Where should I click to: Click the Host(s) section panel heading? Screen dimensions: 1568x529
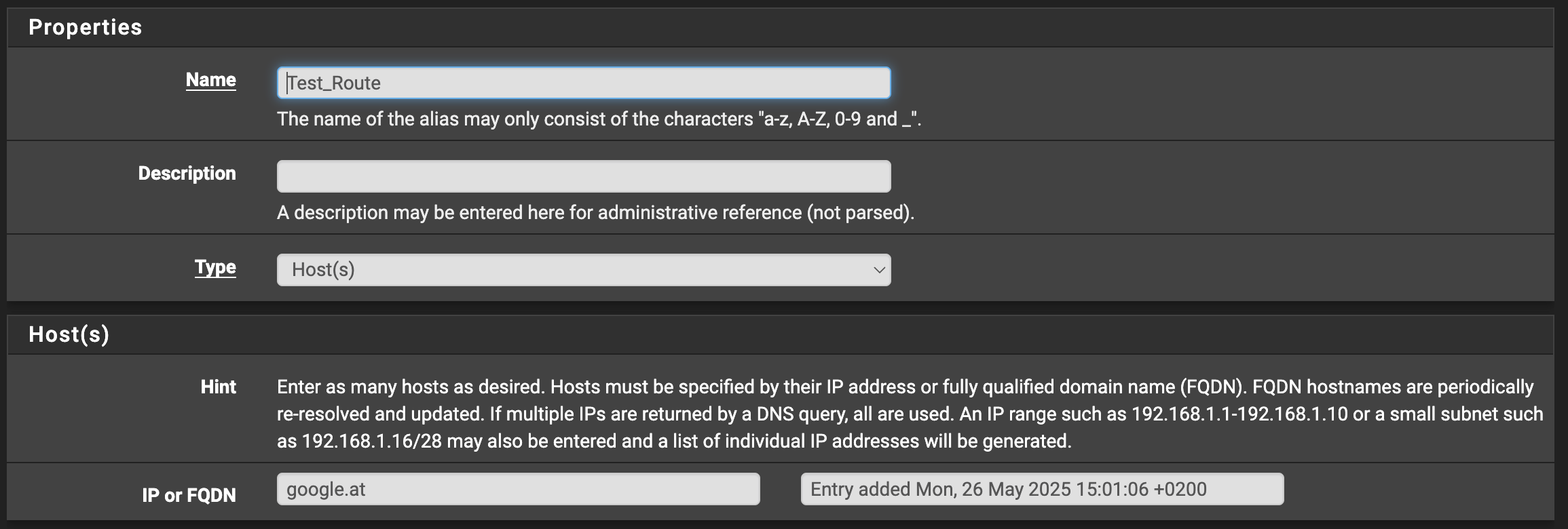coord(69,334)
